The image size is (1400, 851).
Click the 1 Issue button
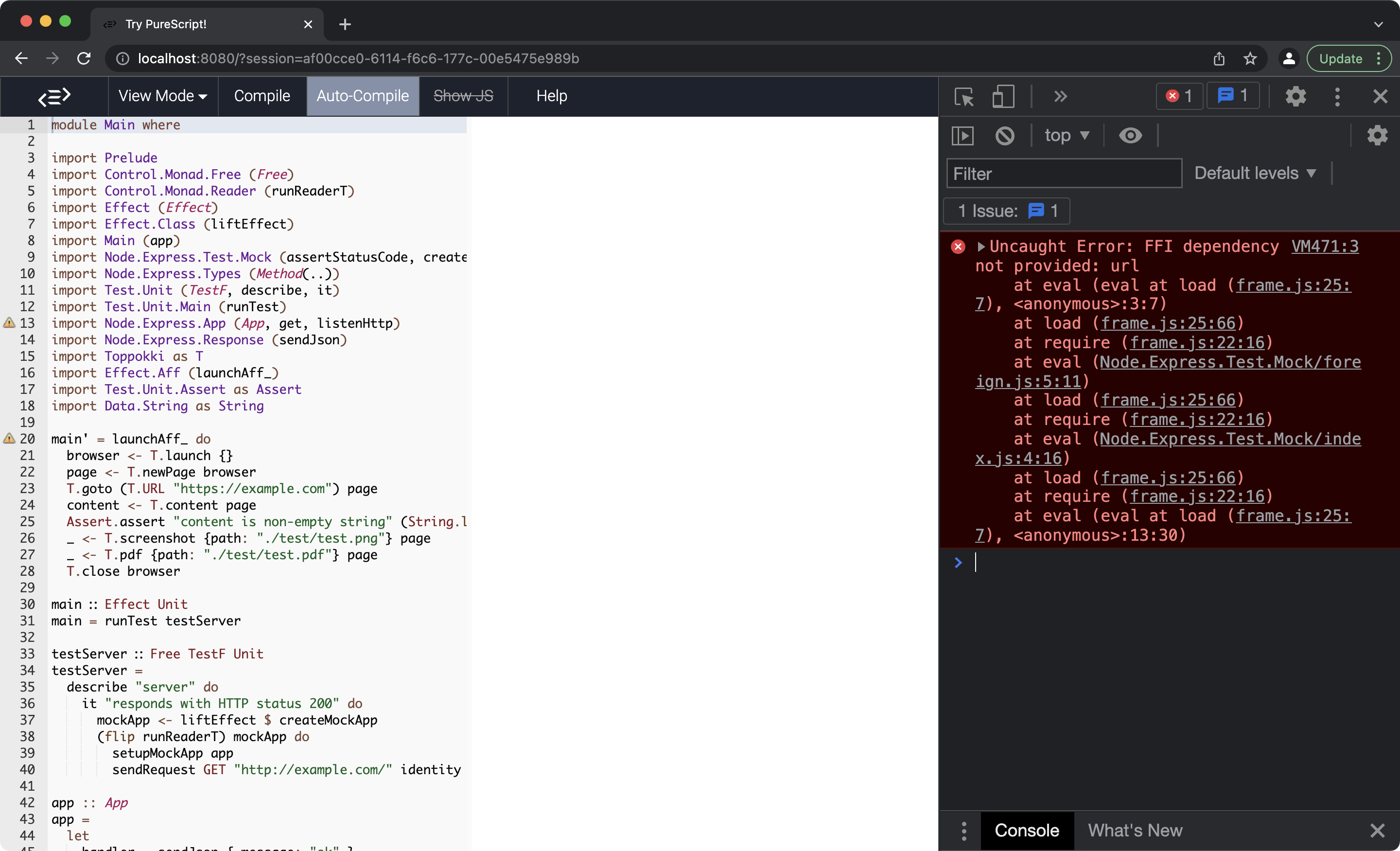(x=1006, y=211)
